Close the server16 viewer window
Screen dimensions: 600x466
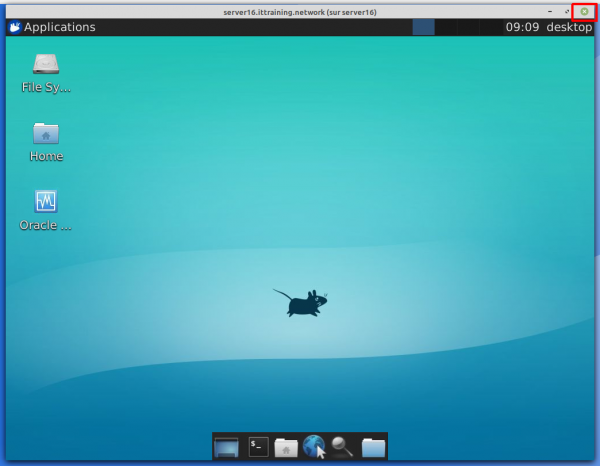584,12
